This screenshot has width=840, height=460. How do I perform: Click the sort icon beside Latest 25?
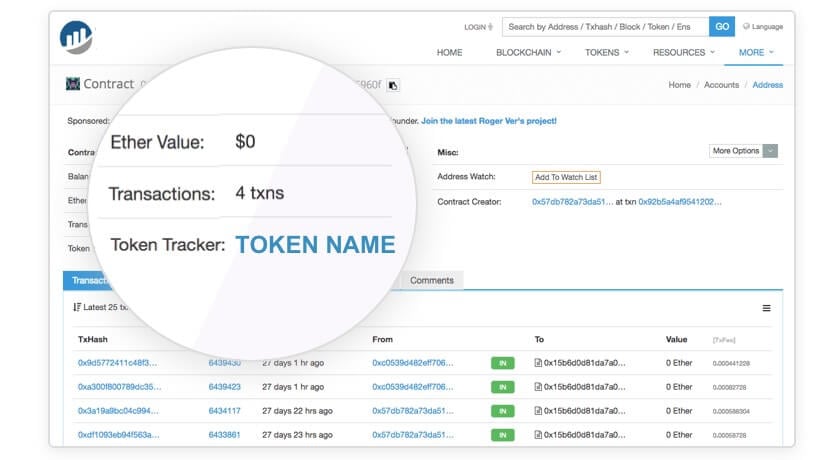point(77,307)
